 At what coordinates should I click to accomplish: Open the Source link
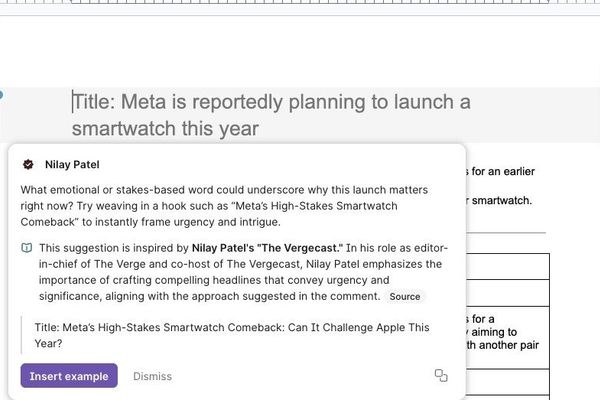coord(404,297)
